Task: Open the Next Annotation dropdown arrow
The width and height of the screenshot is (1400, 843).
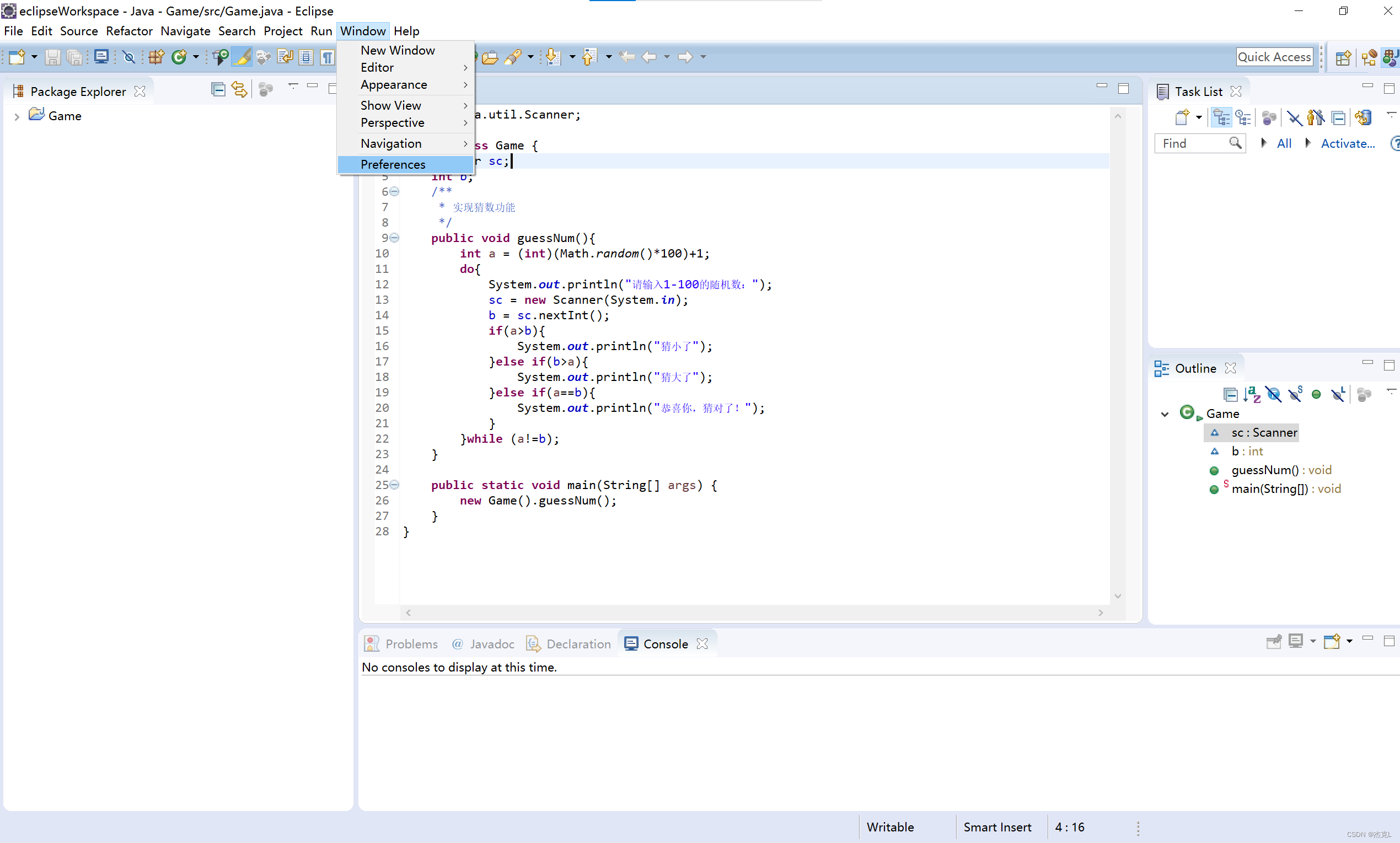Action: tap(572, 57)
